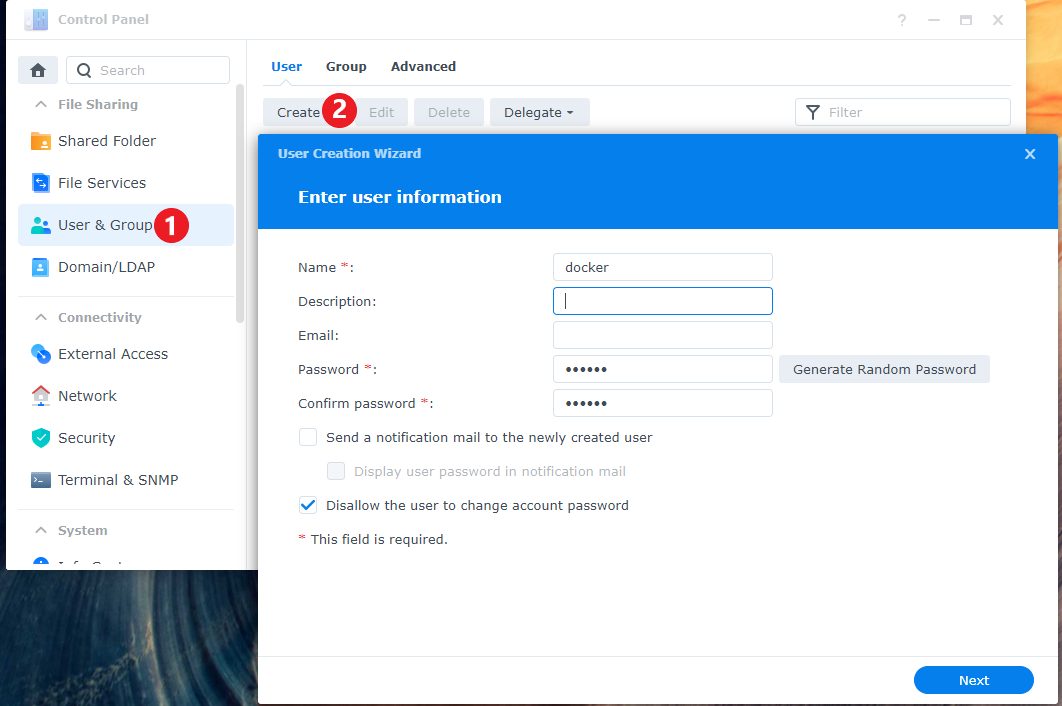
Task: Open External Access from sidebar icon
Action: click(41, 354)
